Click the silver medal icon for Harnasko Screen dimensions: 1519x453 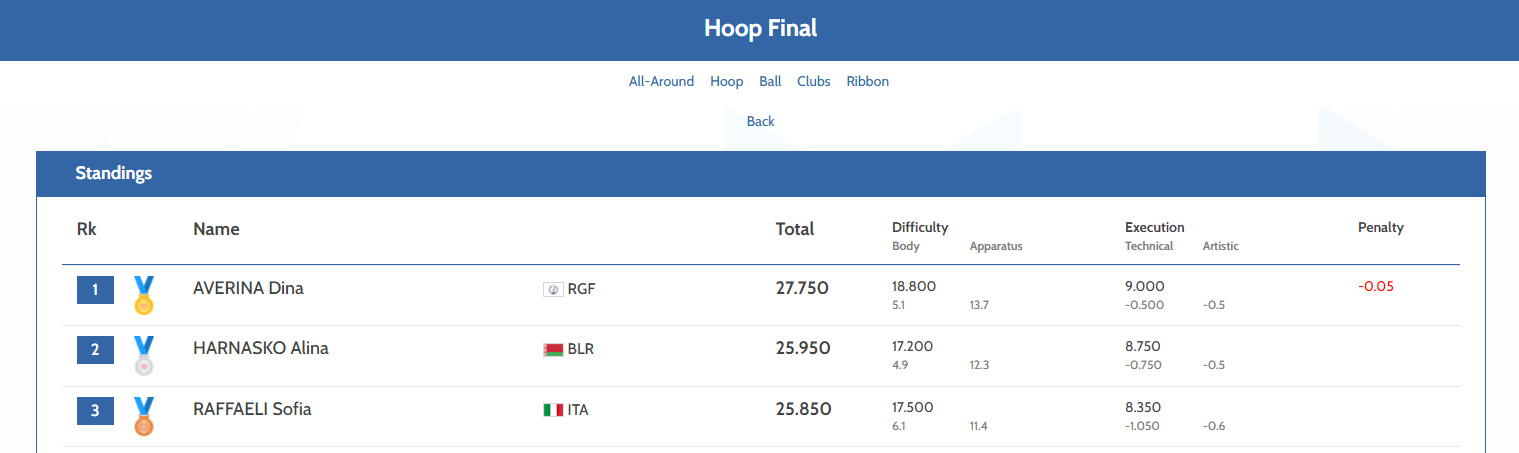[144, 355]
